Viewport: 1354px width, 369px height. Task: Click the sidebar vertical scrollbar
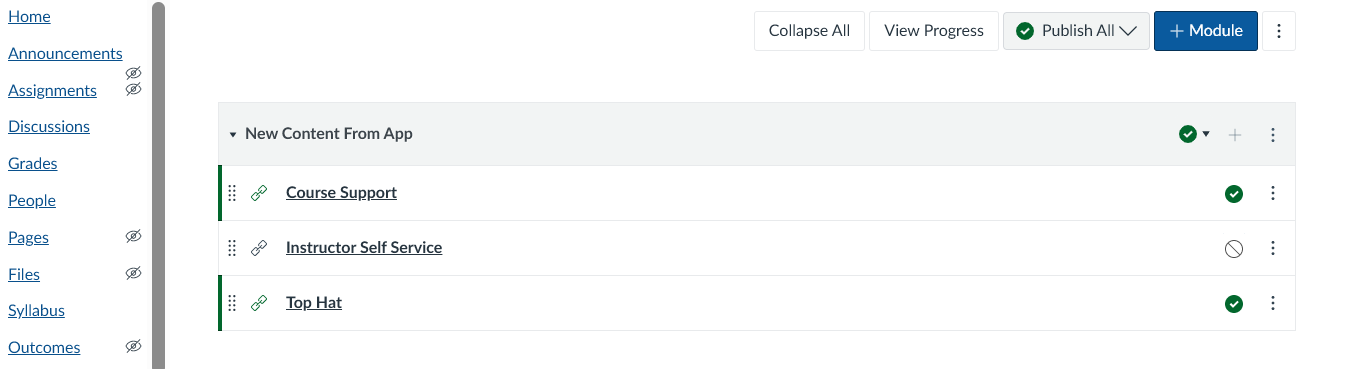tap(158, 185)
